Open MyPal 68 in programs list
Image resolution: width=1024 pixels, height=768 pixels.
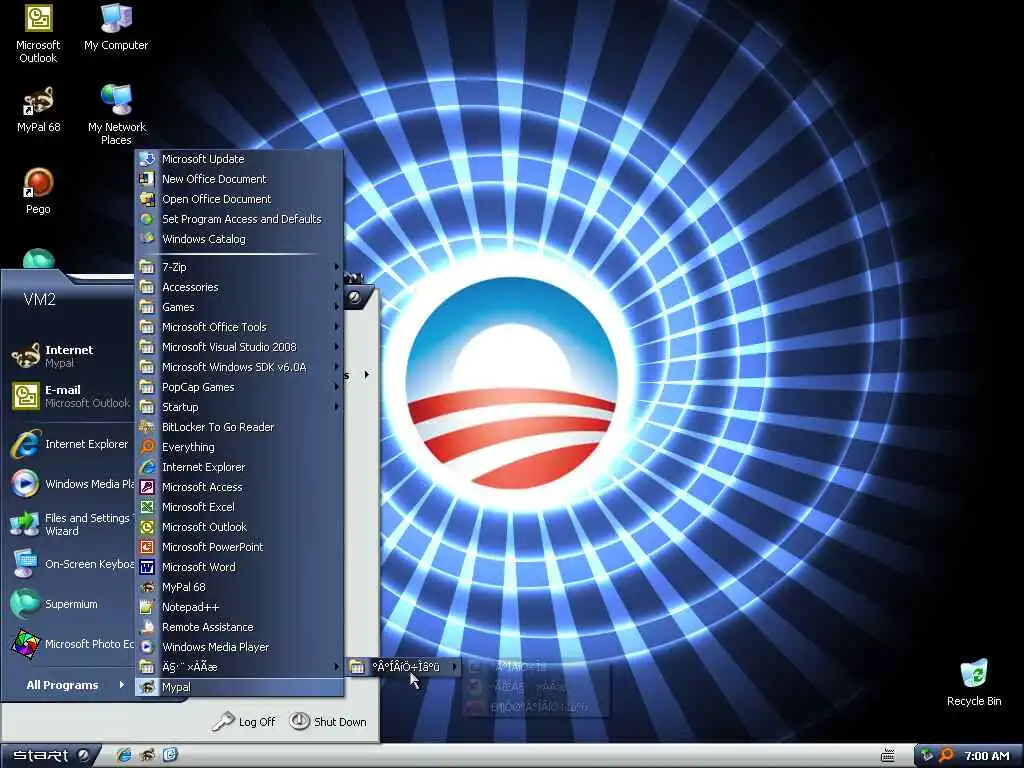tap(239, 587)
